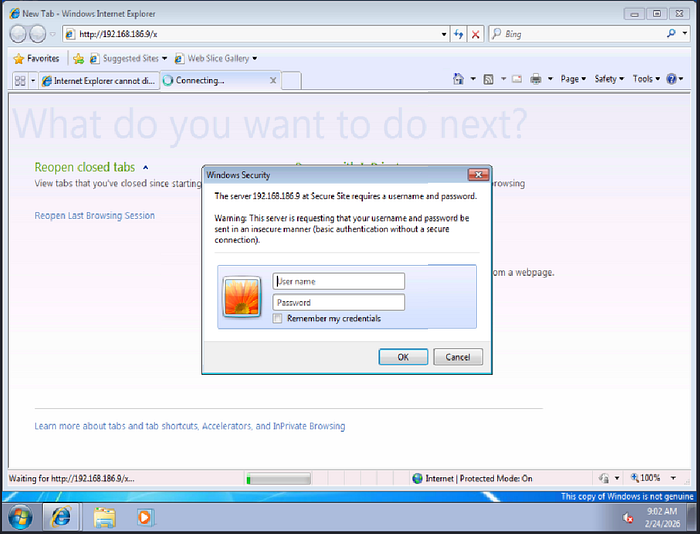
Task: Open a new blank tab button
Action: 292,81
